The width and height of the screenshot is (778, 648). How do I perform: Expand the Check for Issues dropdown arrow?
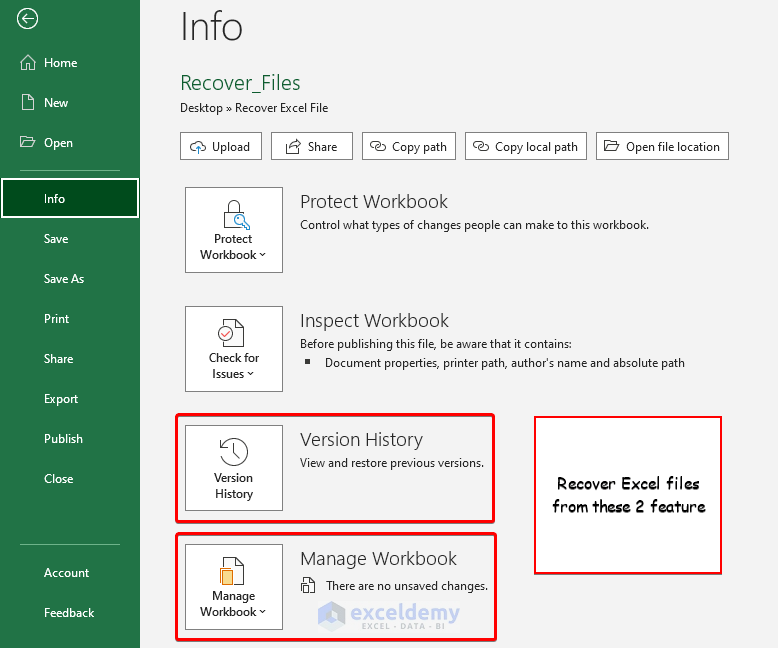[251, 374]
